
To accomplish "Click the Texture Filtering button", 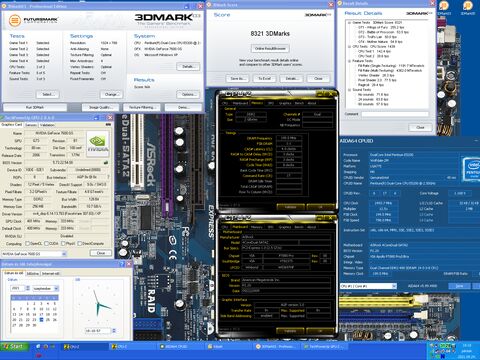I will (x=141, y=107).
